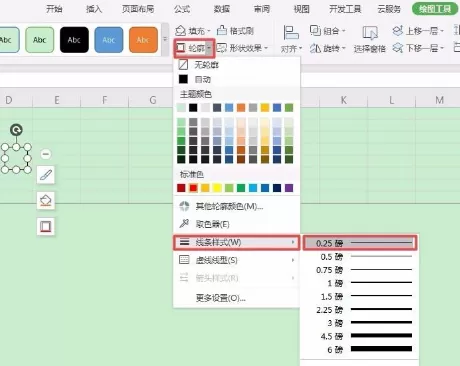Click 上移一层 bring forward
460x366 pixels.
pos(418,31)
